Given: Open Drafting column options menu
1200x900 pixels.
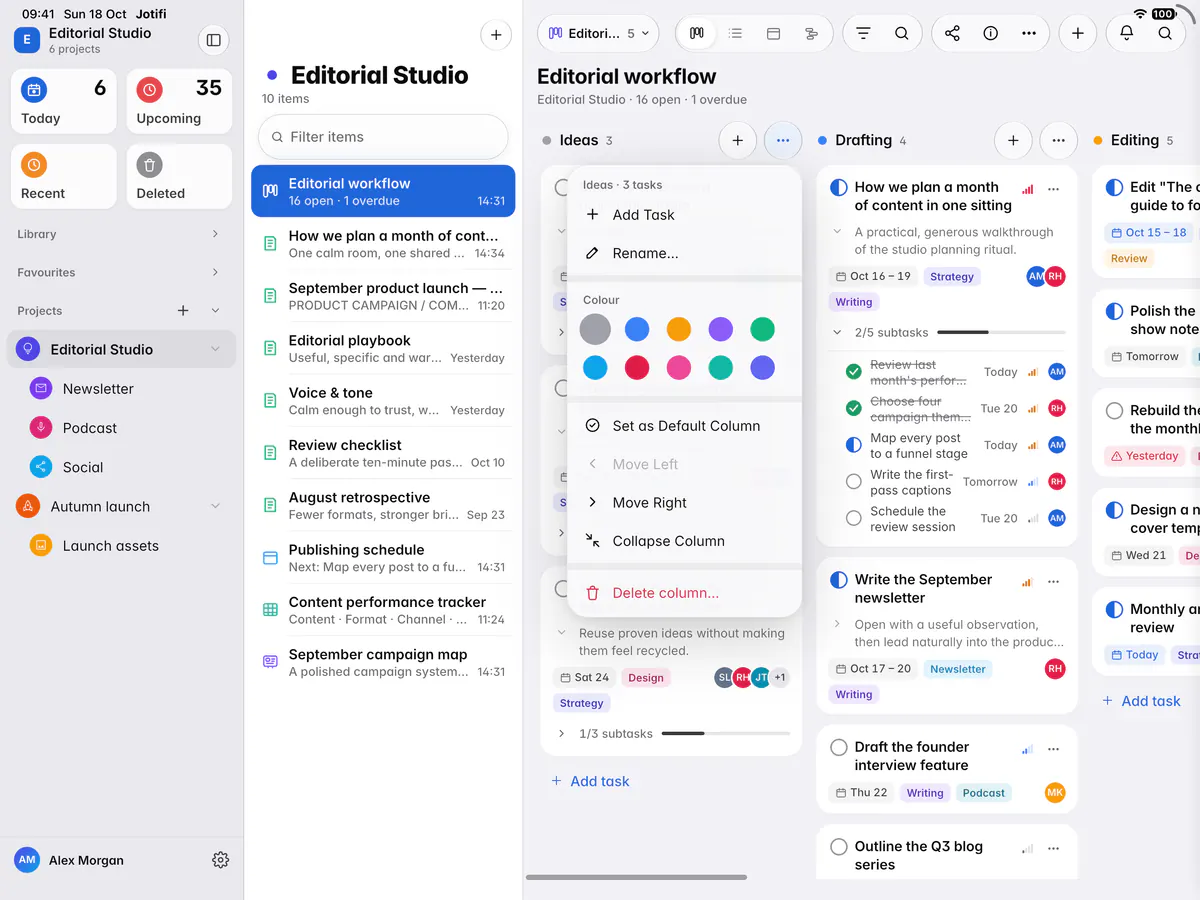Looking at the screenshot, I should coord(1058,141).
